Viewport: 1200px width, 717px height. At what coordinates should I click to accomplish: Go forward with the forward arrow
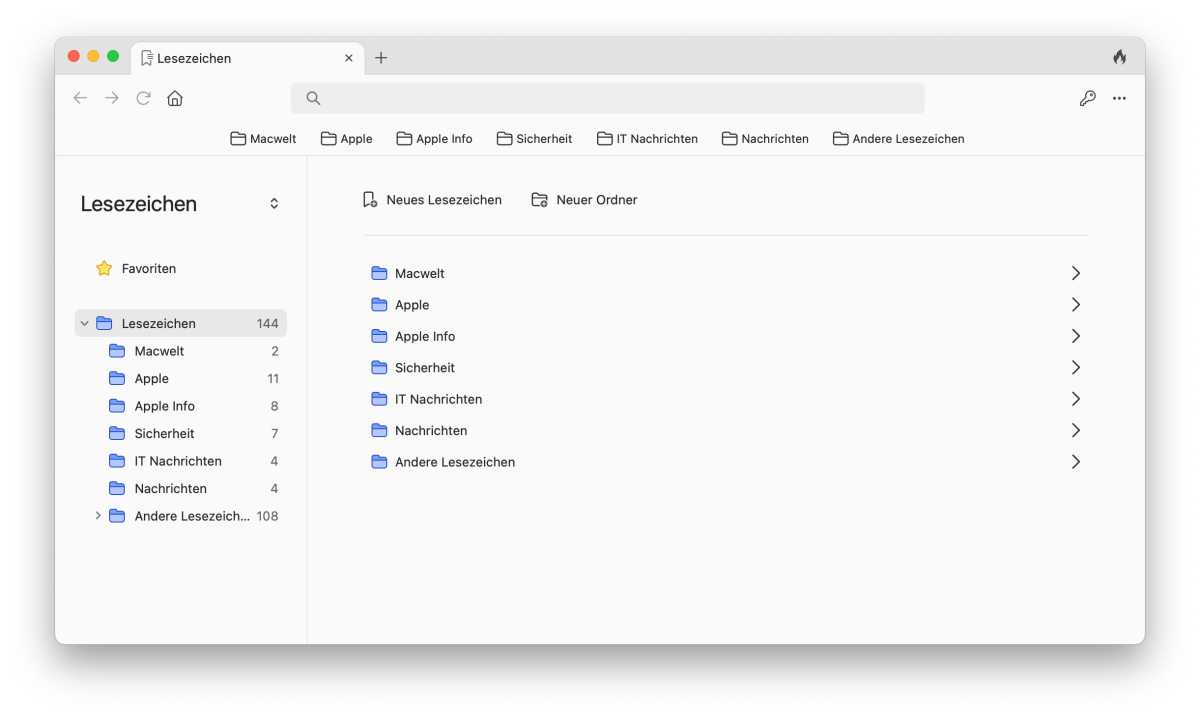coord(112,98)
